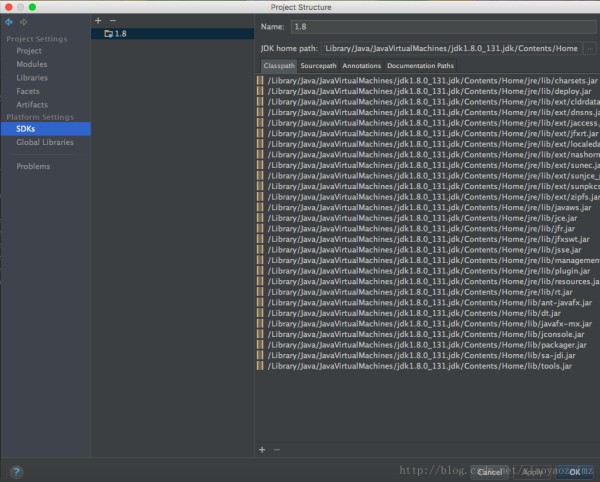Click jar icon beside jce.jar

pos(260,218)
